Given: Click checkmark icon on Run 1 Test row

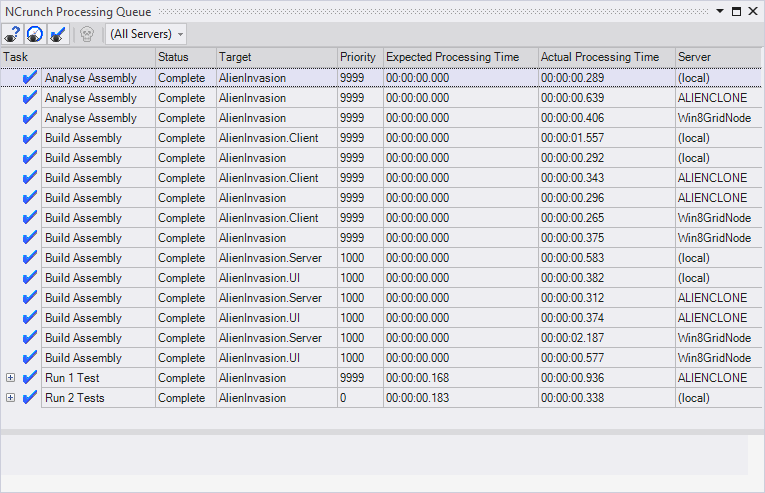Looking at the screenshot, I should [x=29, y=378].
